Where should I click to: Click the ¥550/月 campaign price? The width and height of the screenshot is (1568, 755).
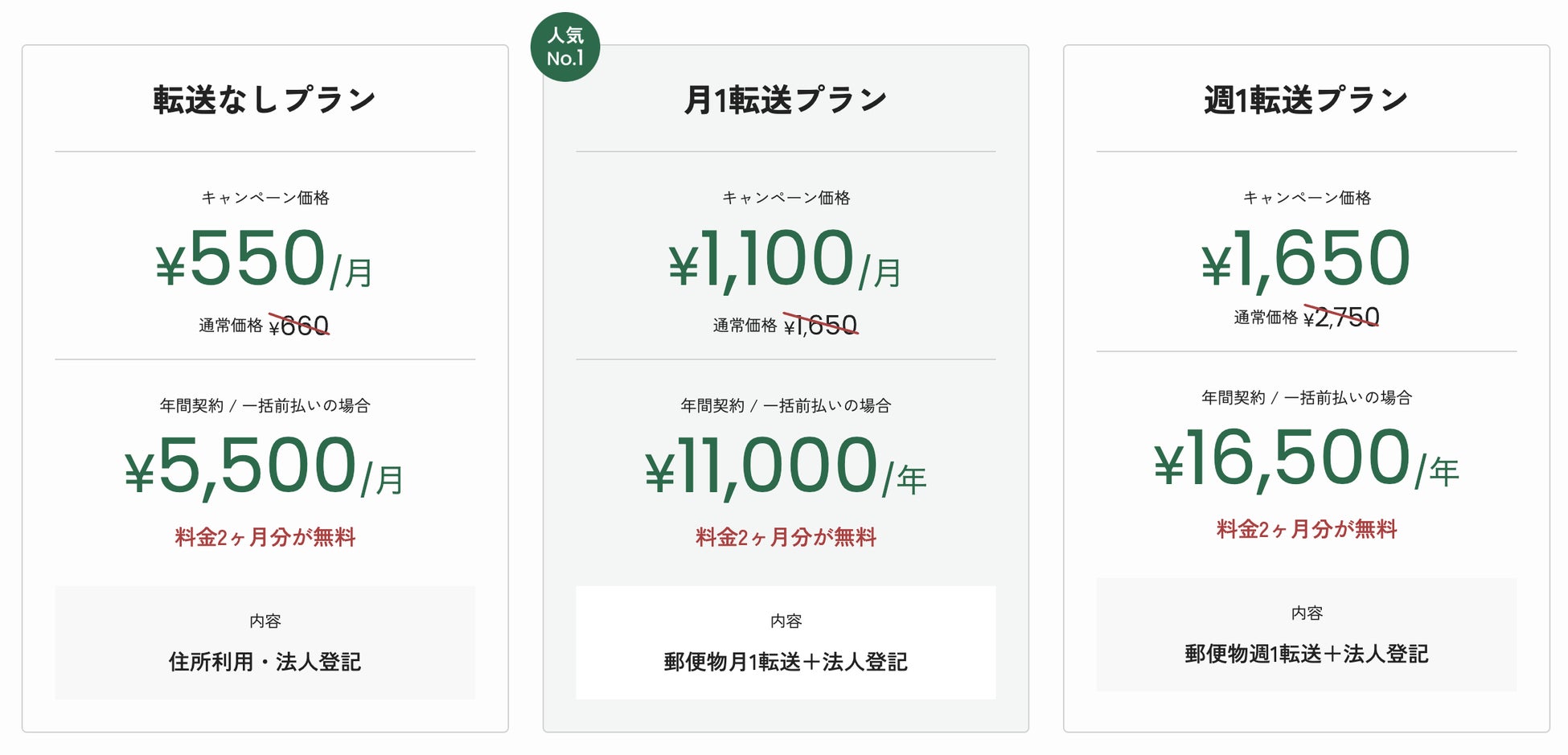pos(265,259)
